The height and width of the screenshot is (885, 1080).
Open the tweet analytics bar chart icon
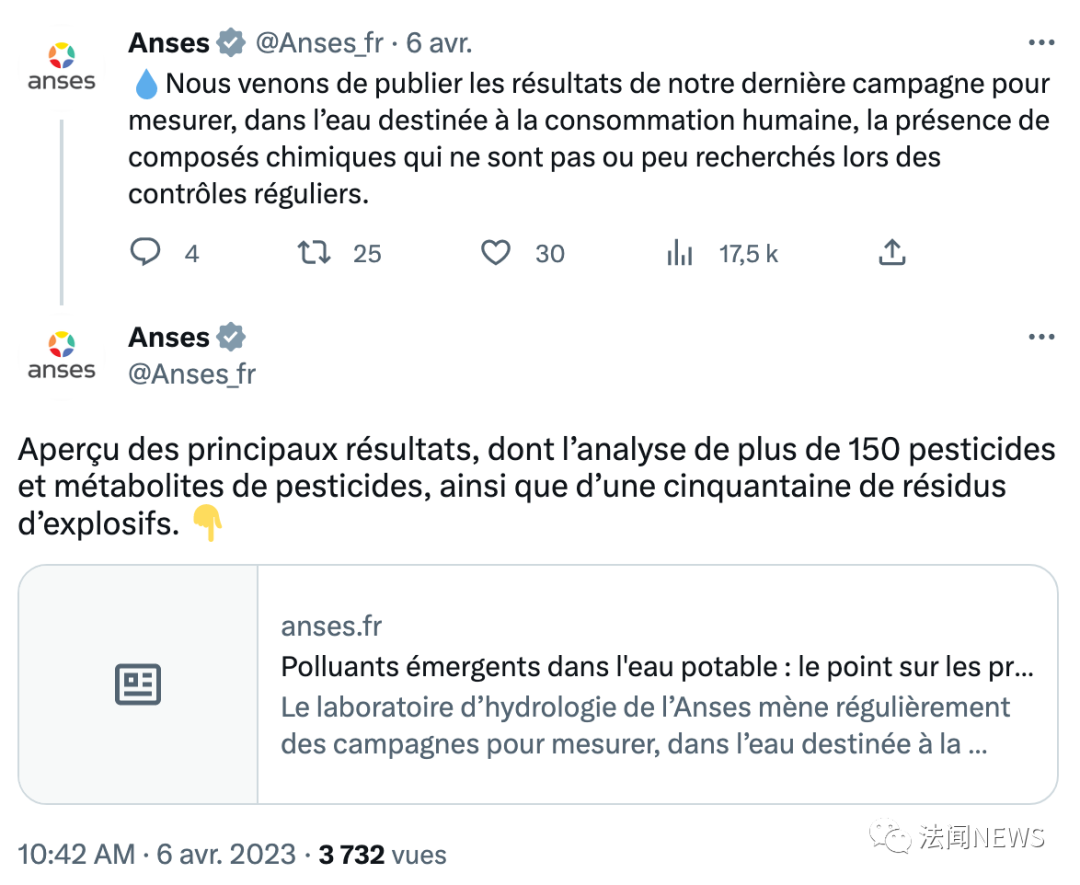click(680, 253)
